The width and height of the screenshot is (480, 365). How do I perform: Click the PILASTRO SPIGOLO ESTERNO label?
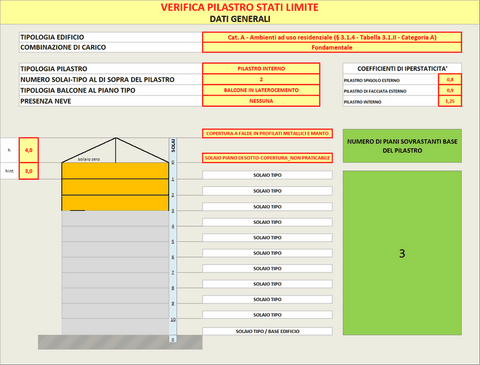372,80
